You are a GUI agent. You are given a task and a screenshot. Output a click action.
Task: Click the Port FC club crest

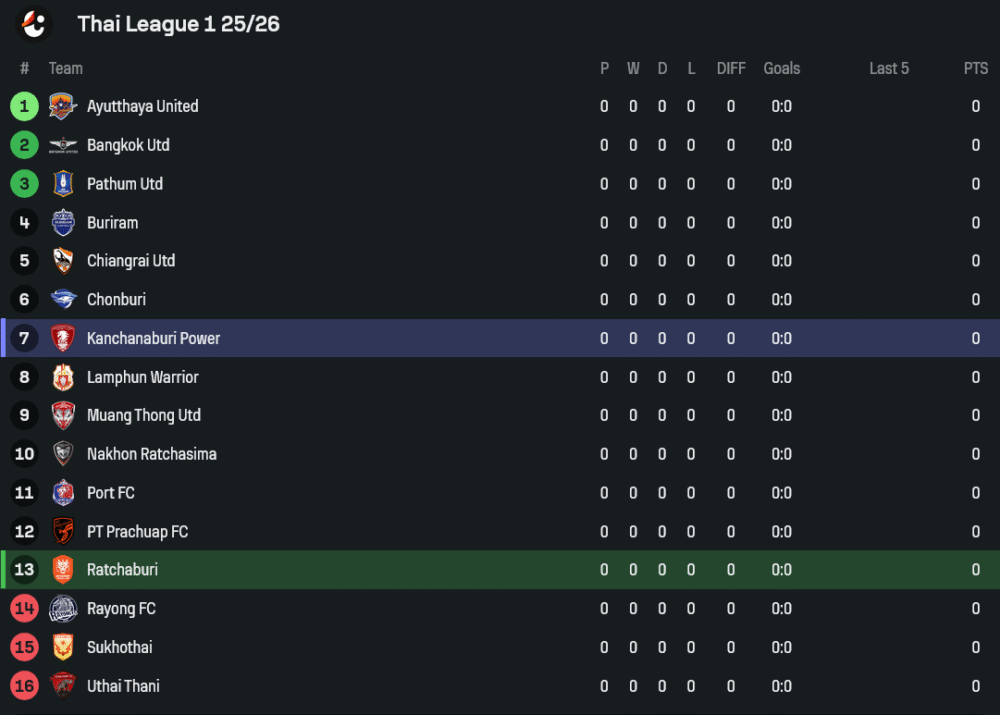point(63,493)
